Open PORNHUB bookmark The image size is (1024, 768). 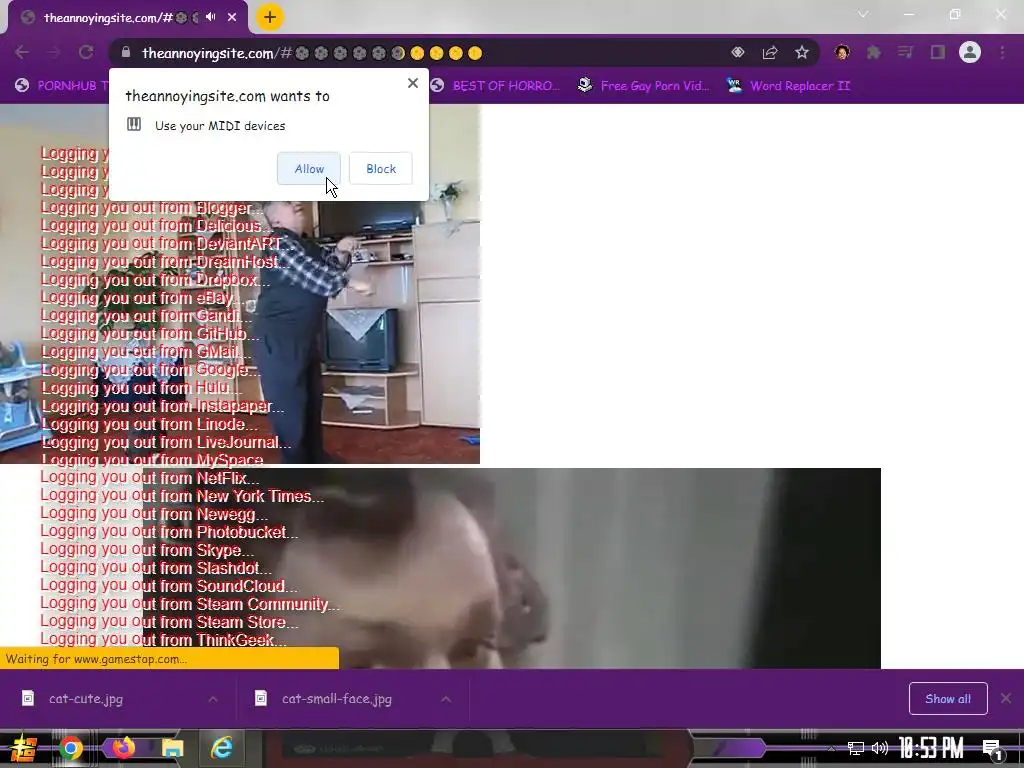pos(62,86)
